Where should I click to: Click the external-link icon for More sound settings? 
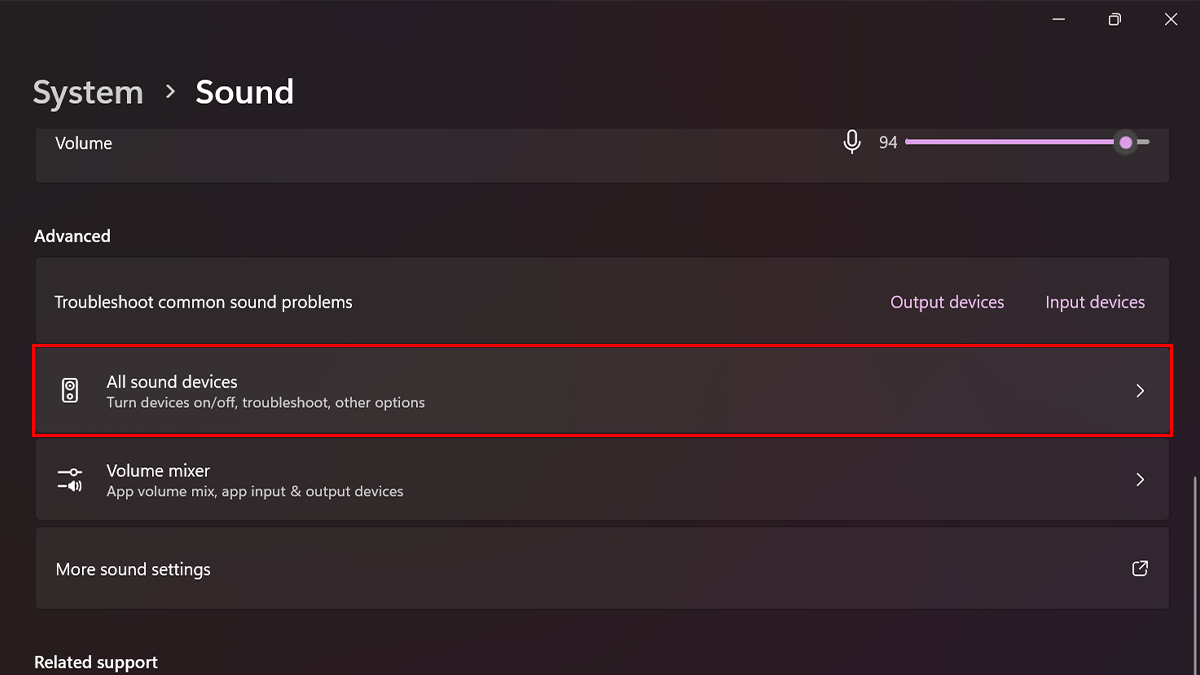pos(1139,569)
